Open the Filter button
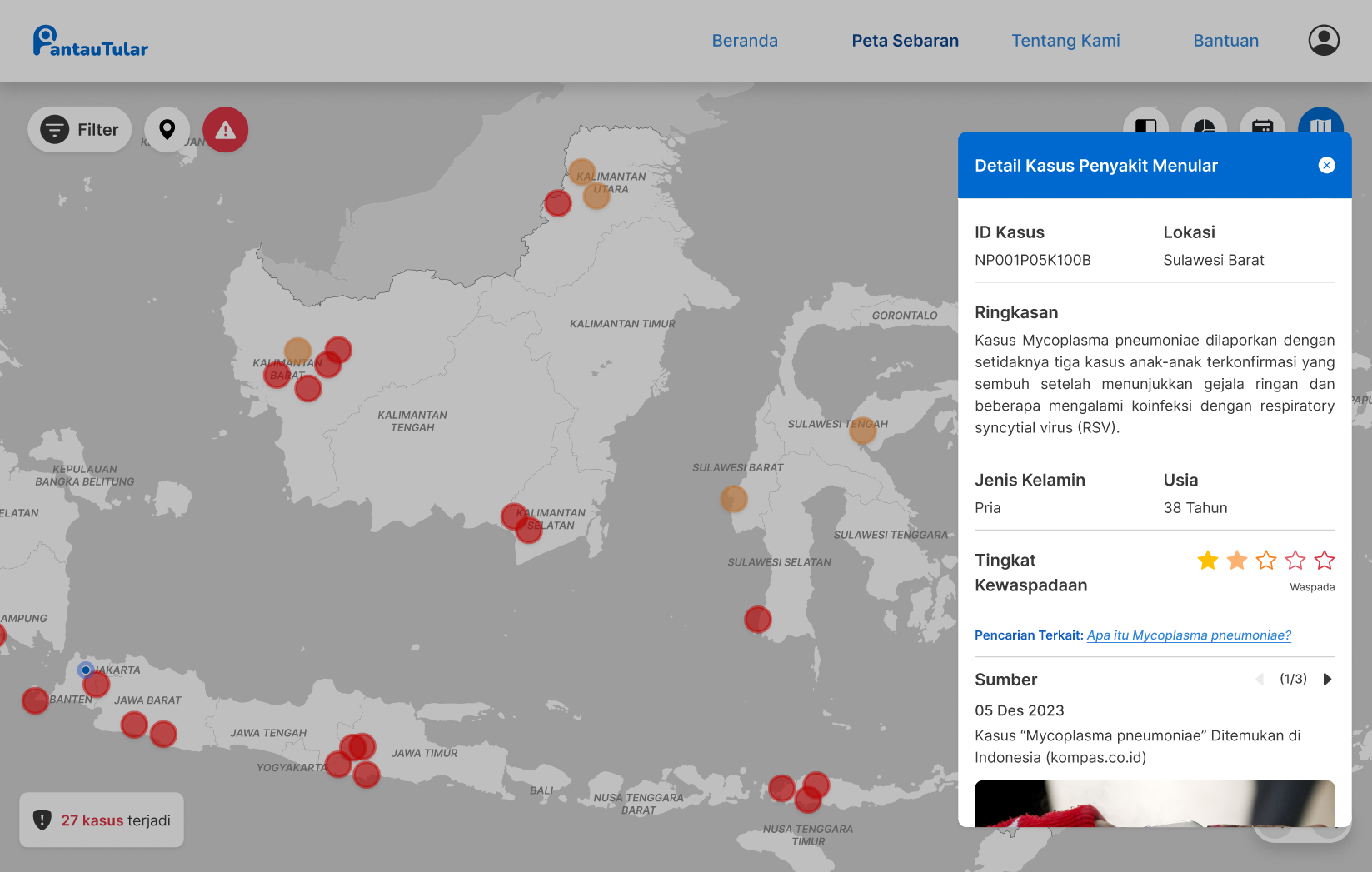The height and width of the screenshot is (872, 1372). [80, 130]
